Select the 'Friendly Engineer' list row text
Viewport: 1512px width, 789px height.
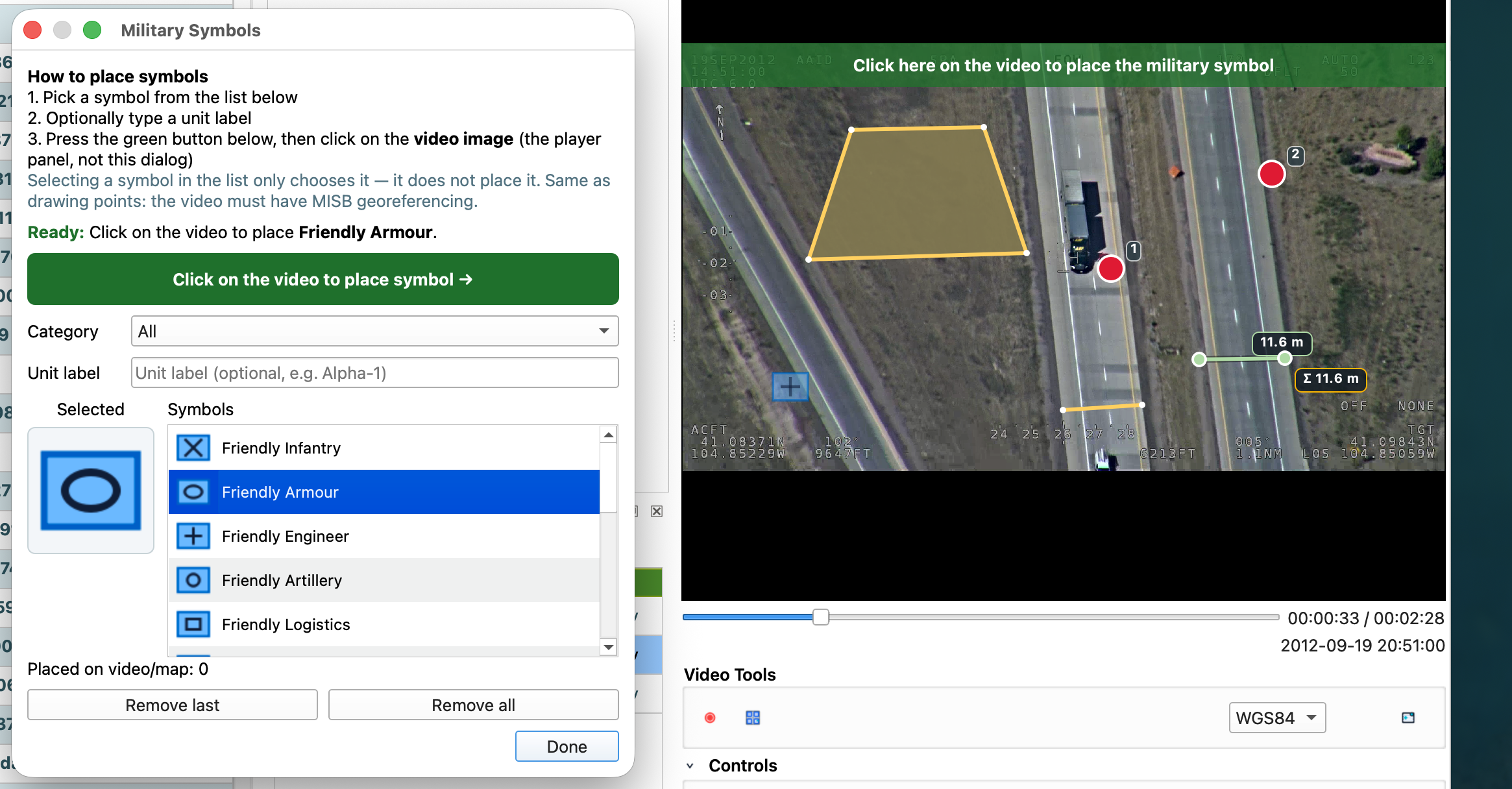[x=286, y=536]
